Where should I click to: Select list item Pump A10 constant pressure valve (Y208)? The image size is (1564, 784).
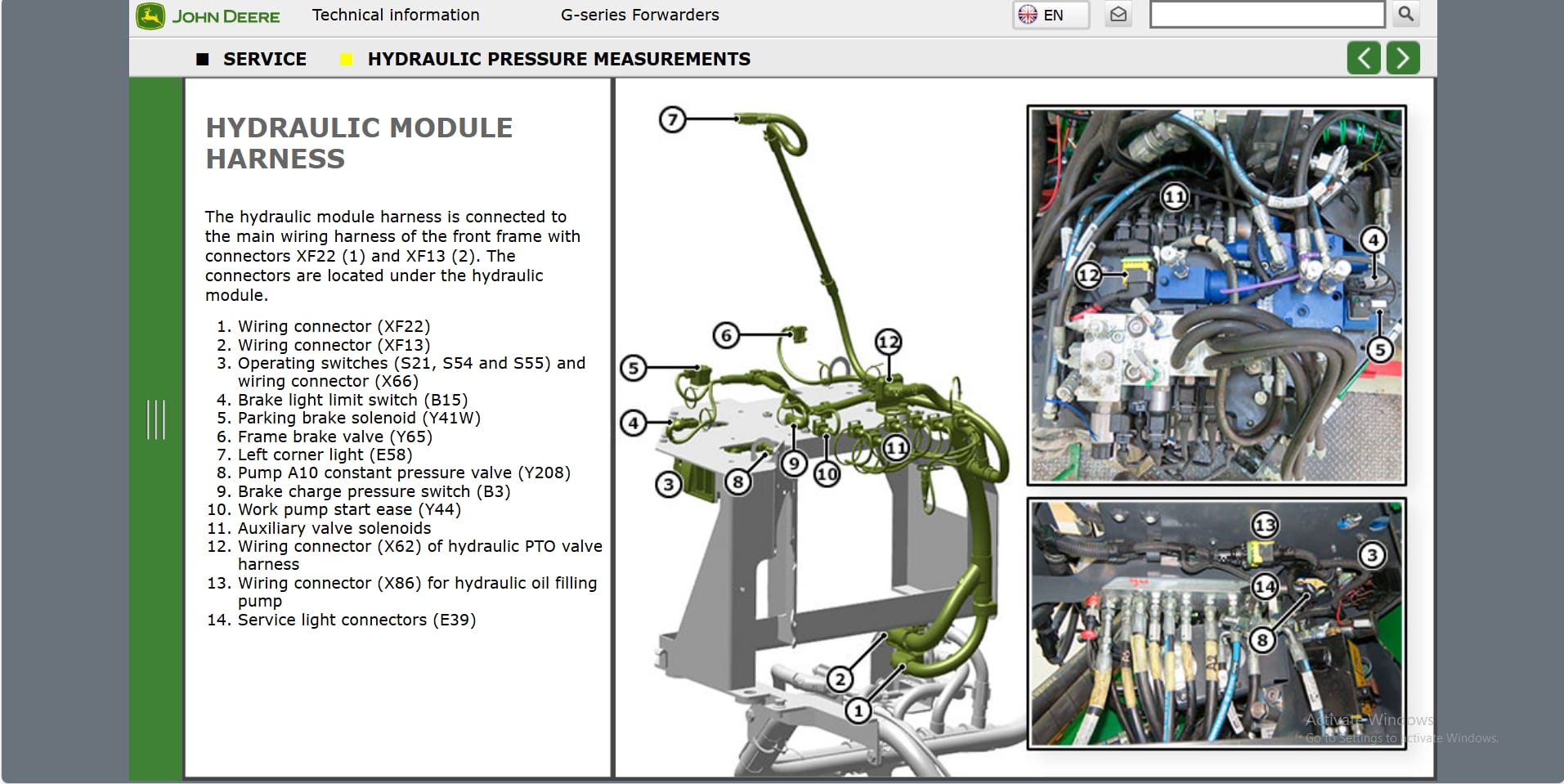(x=404, y=473)
